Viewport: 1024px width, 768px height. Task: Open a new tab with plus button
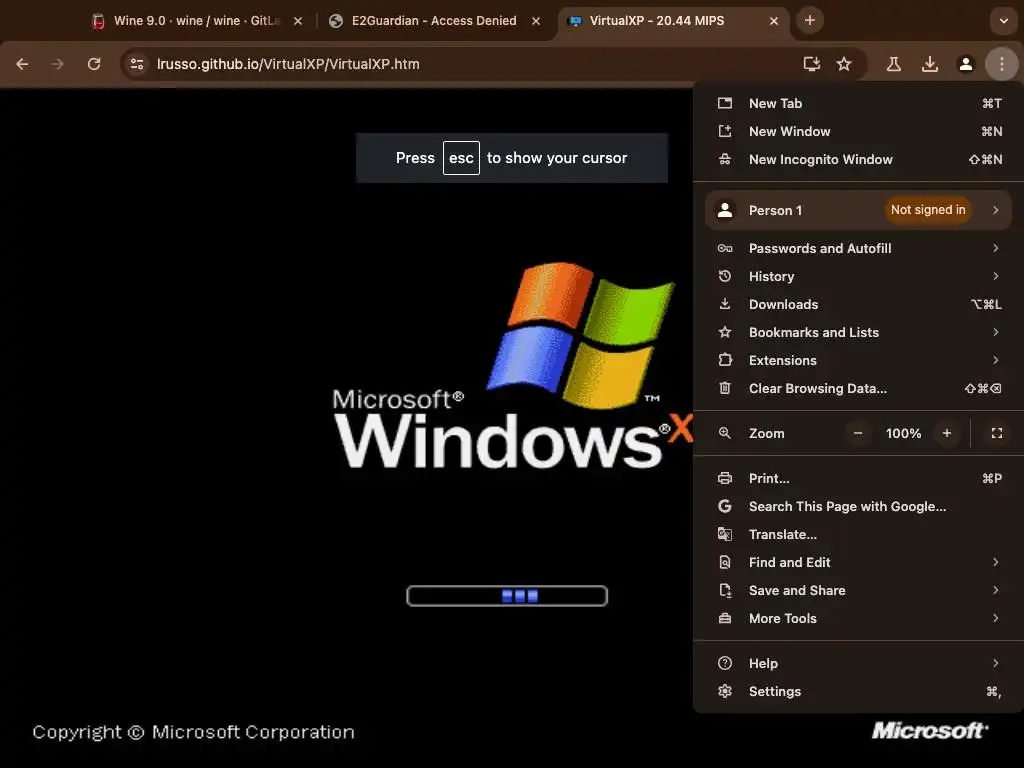810,20
